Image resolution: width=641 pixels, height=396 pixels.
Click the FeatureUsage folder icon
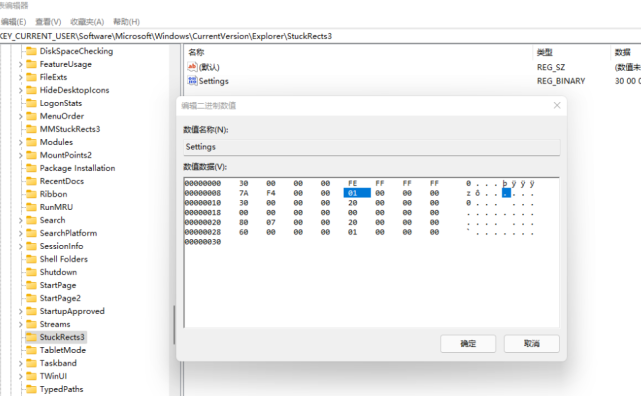[x=31, y=64]
